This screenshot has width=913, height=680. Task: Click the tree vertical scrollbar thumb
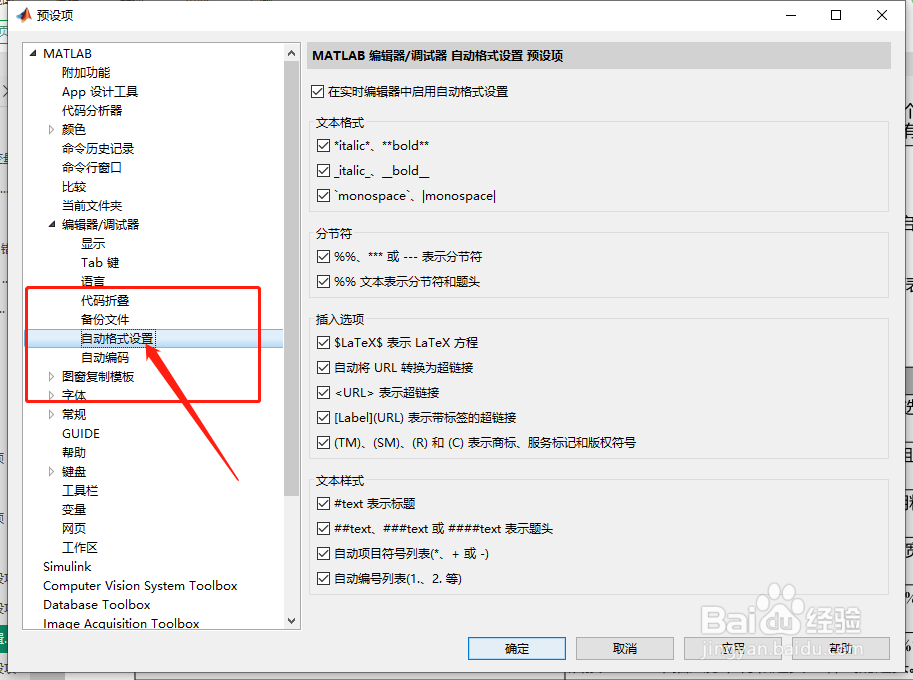[292, 278]
